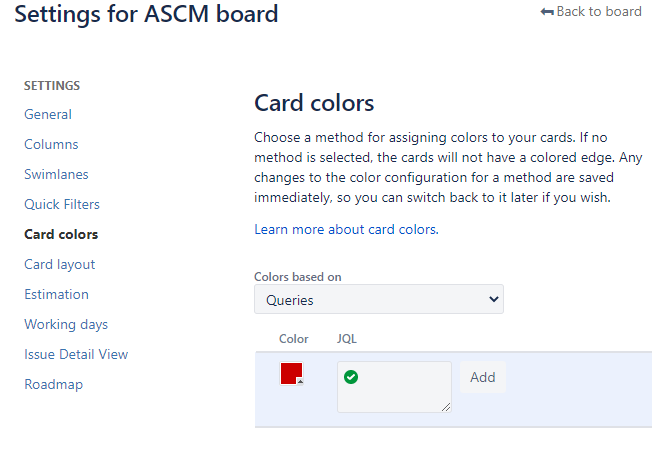
Task: Select Swimlanes in the settings sidebar
Action: [x=57, y=174]
